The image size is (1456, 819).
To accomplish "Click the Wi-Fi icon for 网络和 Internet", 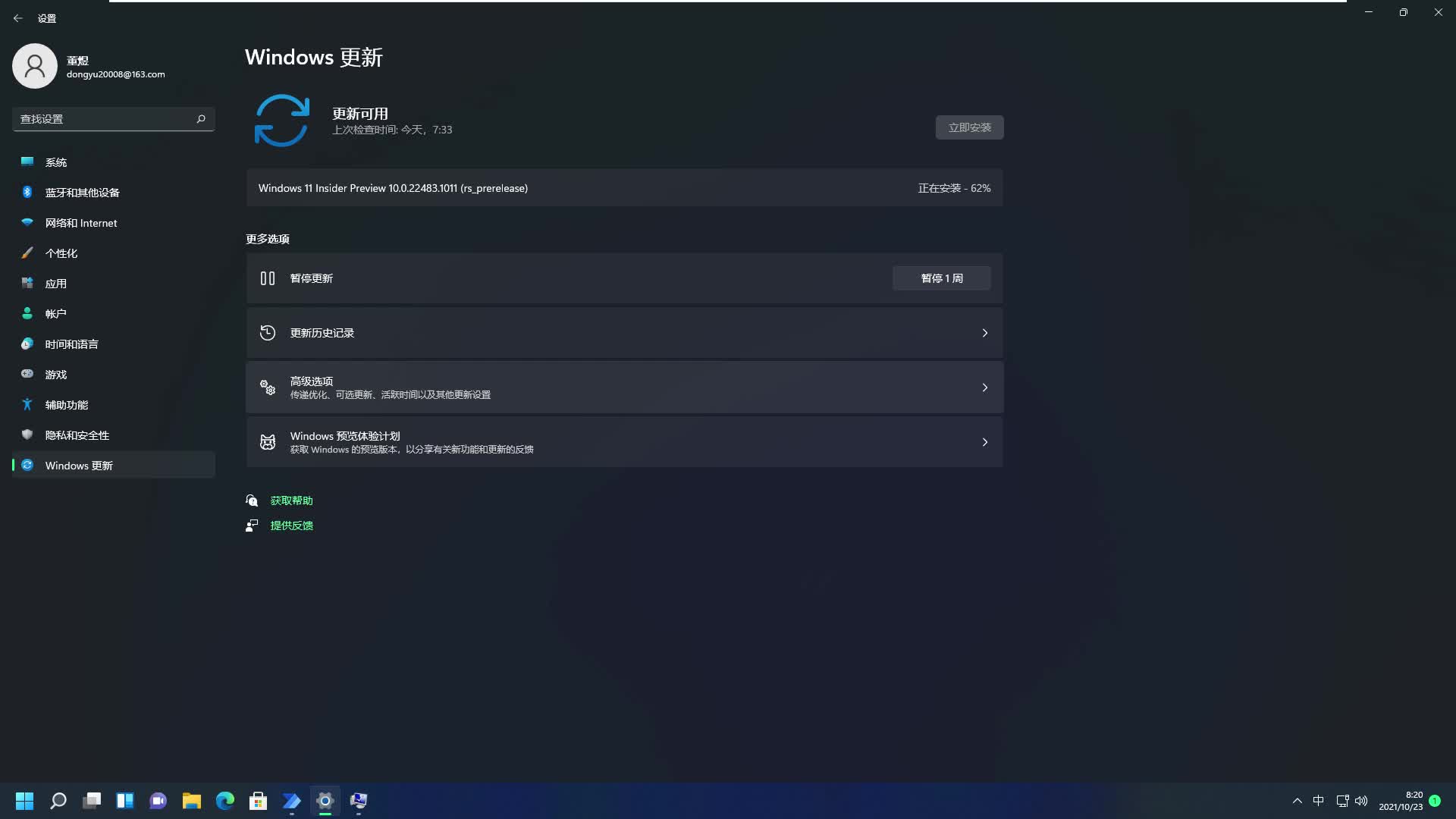I will point(27,222).
